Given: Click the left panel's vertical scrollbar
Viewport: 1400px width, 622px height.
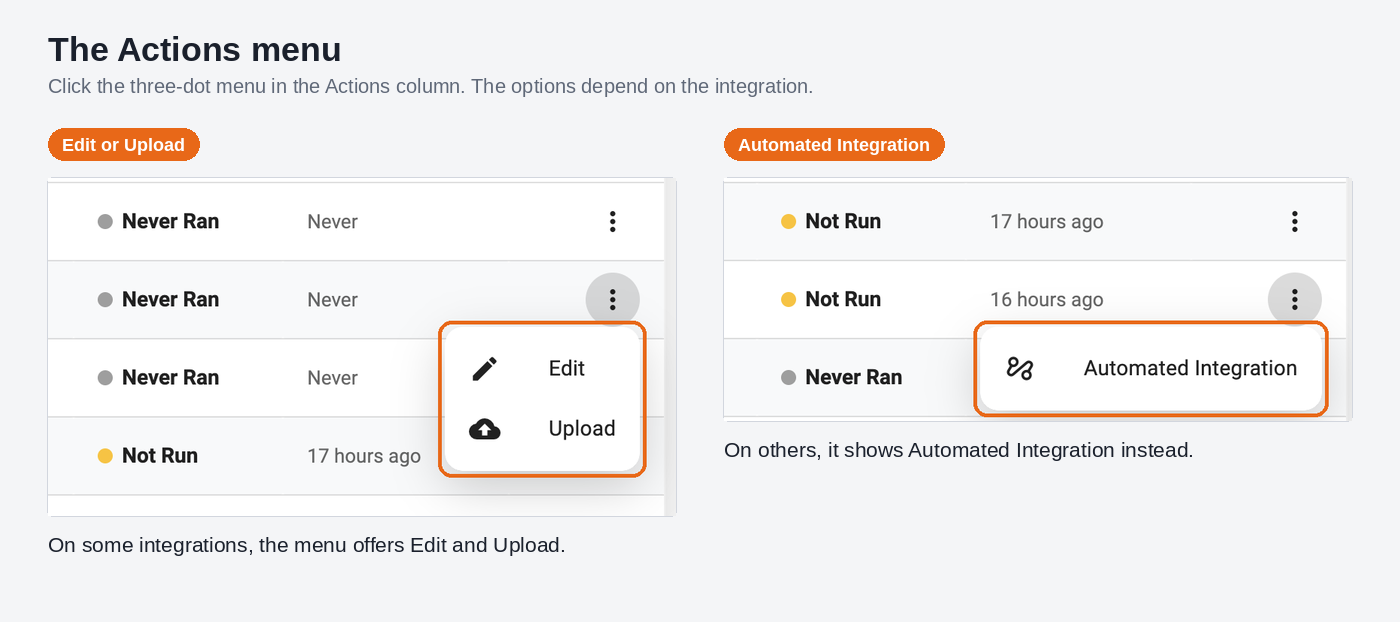Looking at the screenshot, I should pyautogui.click(x=671, y=347).
